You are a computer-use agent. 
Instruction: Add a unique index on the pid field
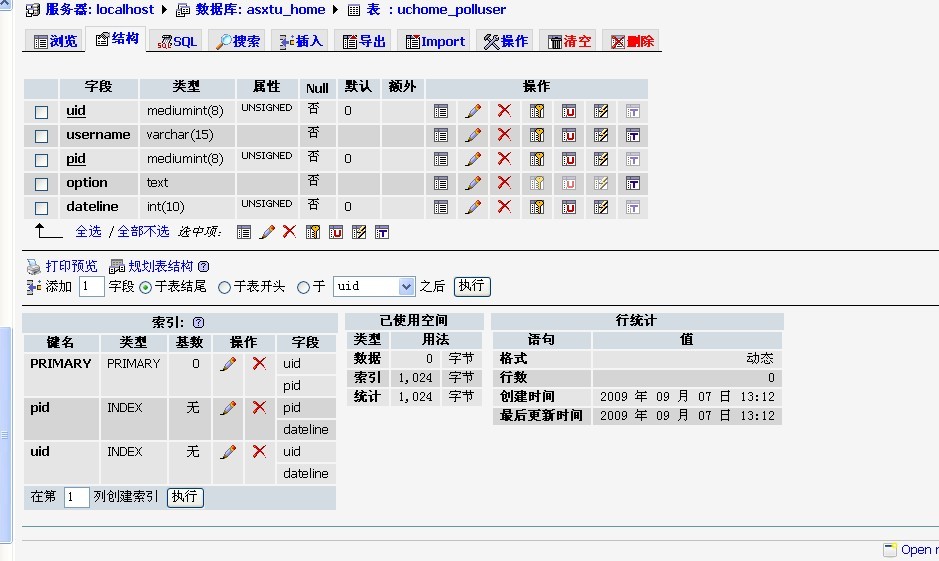568,159
